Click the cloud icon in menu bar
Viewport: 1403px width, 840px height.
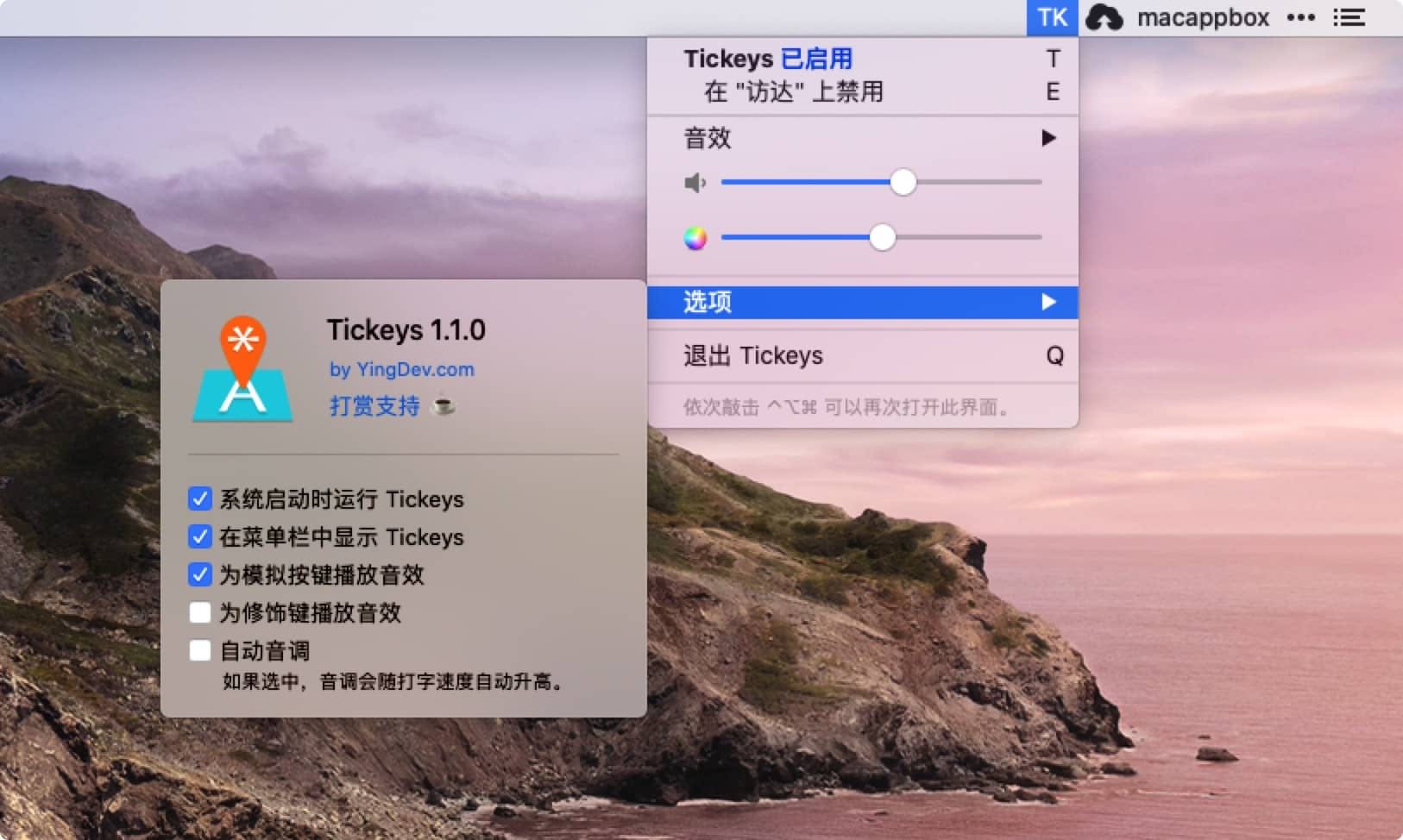click(x=1104, y=18)
